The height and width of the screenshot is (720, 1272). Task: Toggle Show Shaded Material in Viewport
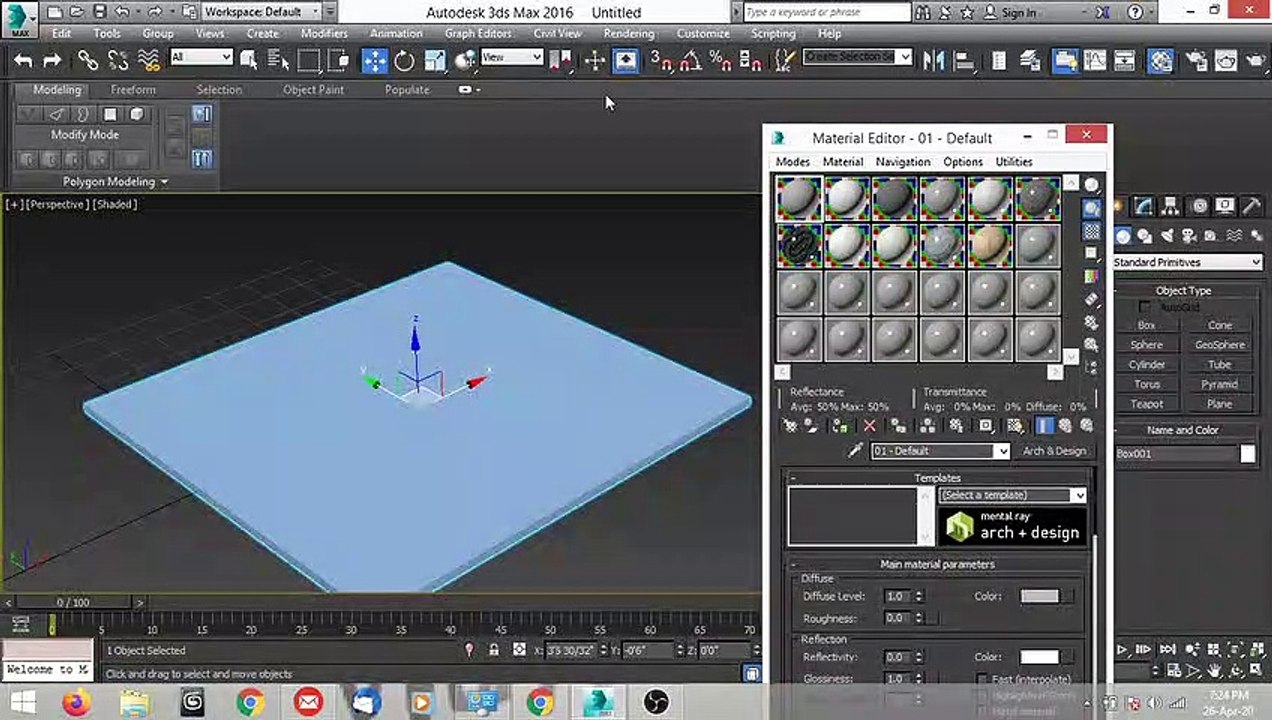point(1015,426)
